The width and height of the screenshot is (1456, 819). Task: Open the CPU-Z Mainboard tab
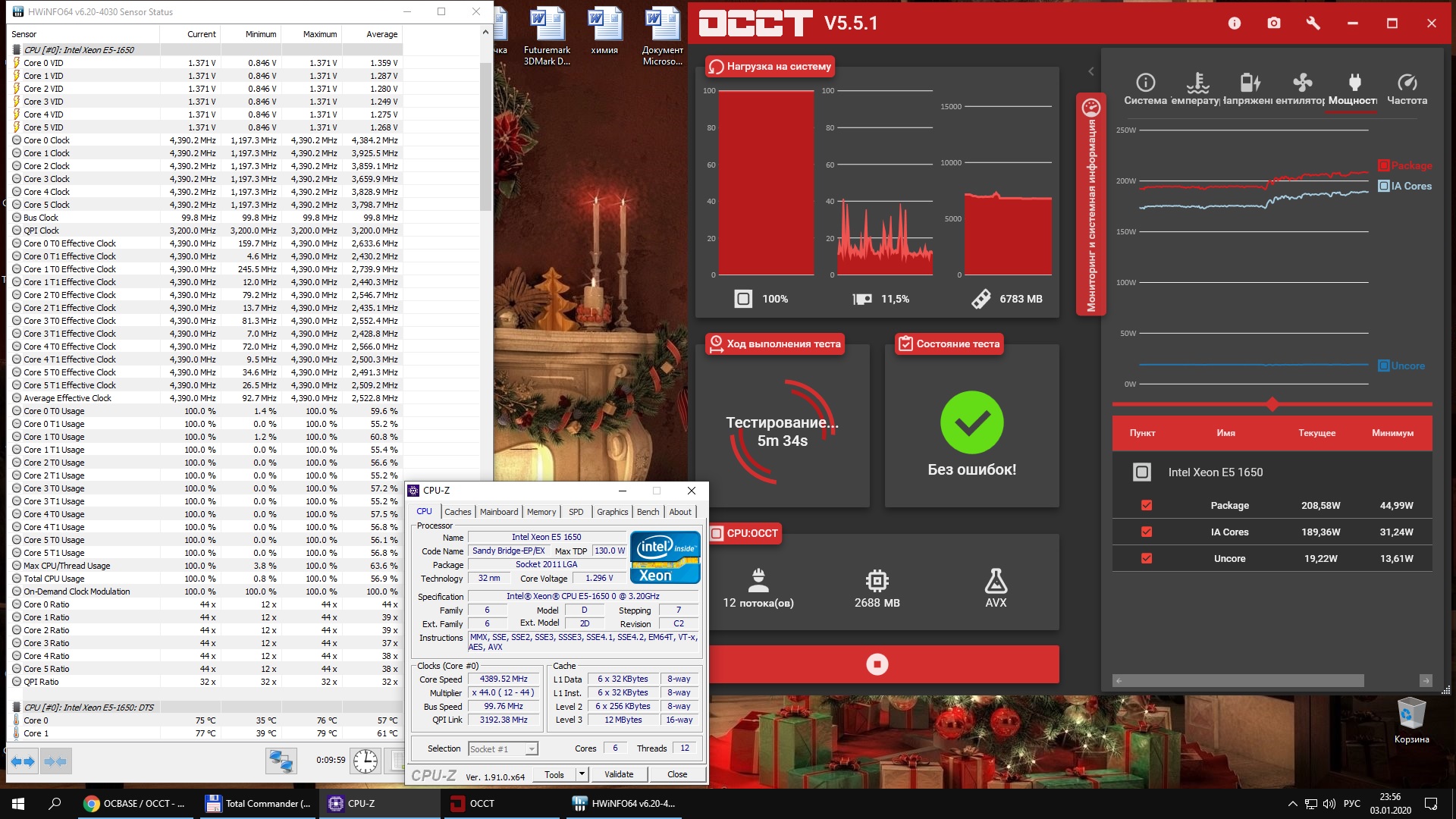pyautogui.click(x=499, y=512)
